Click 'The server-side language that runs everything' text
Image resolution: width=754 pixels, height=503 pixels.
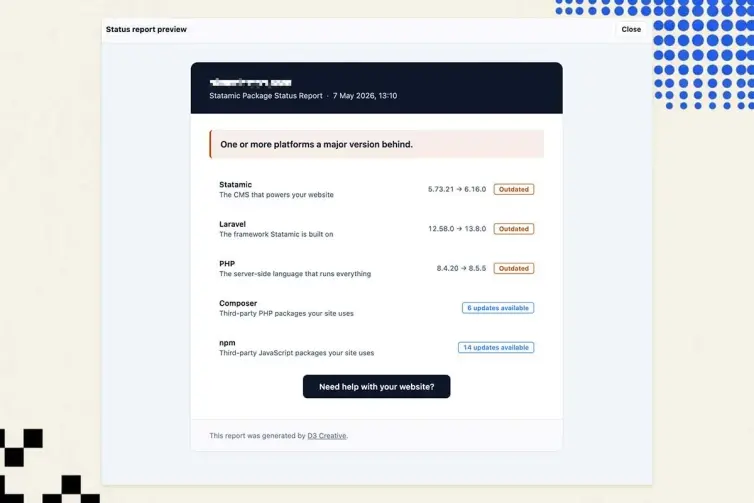[295, 274]
